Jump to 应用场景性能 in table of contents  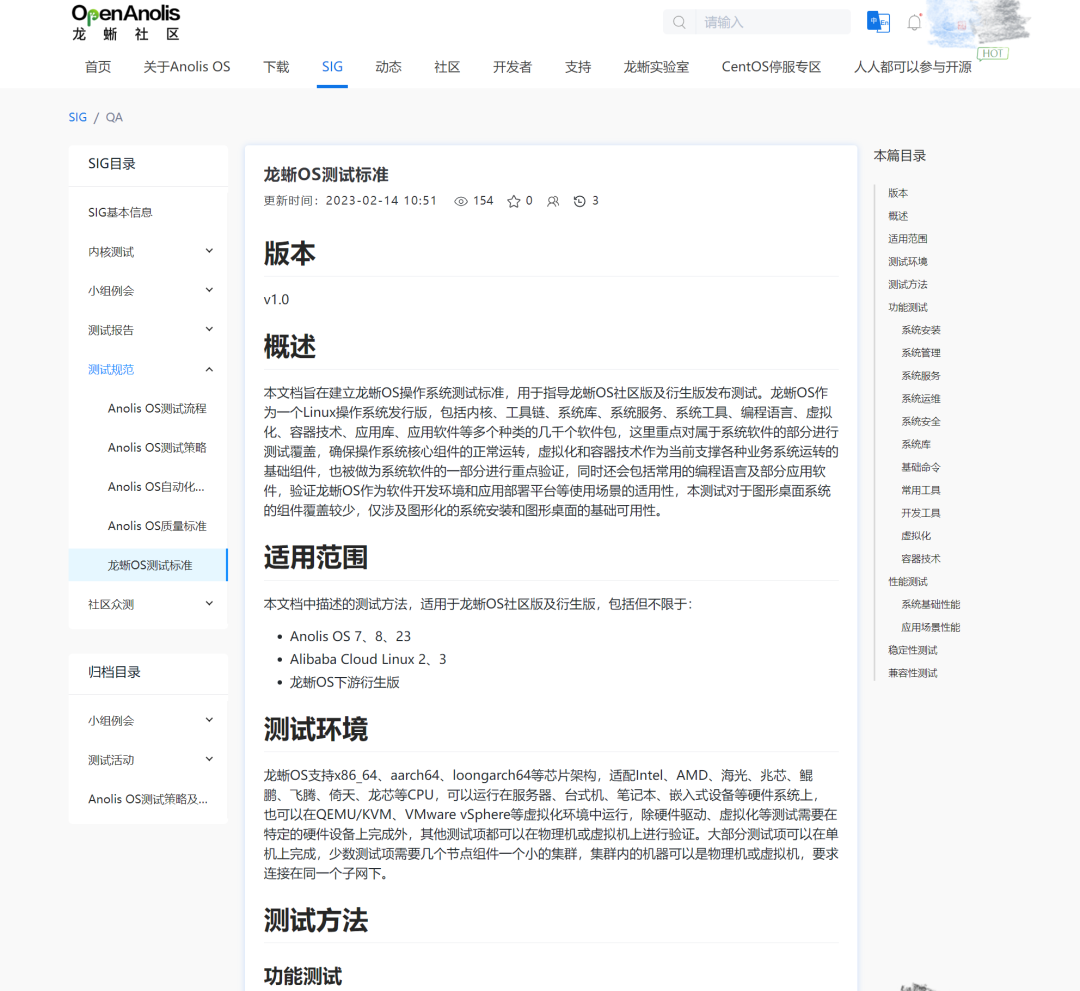click(x=931, y=627)
